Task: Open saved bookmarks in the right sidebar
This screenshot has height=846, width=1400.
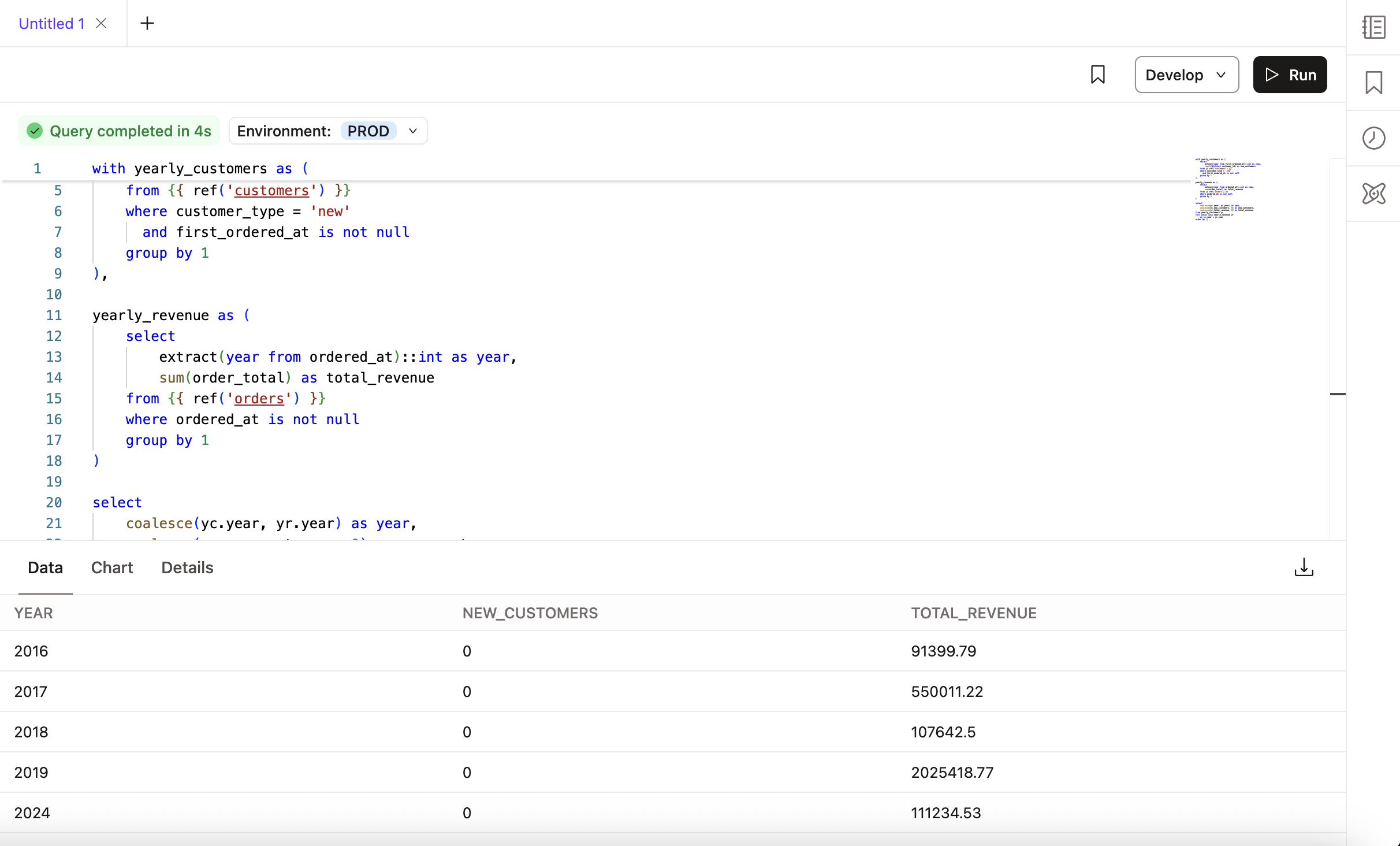Action: [1373, 83]
